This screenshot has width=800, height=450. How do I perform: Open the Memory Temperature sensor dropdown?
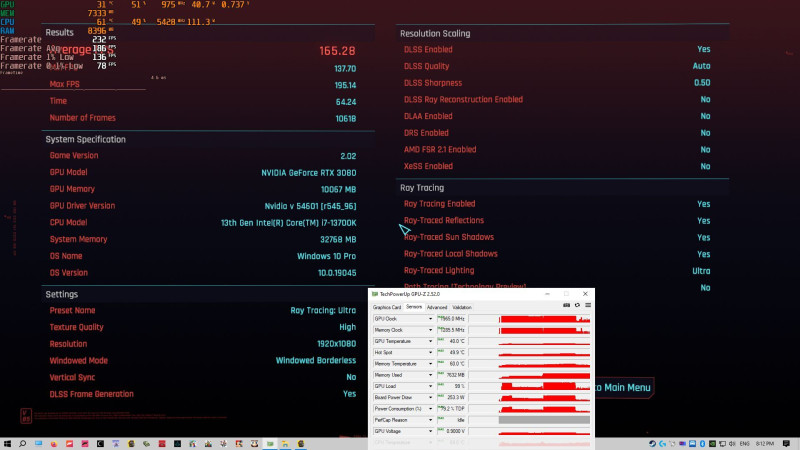tap(430, 364)
